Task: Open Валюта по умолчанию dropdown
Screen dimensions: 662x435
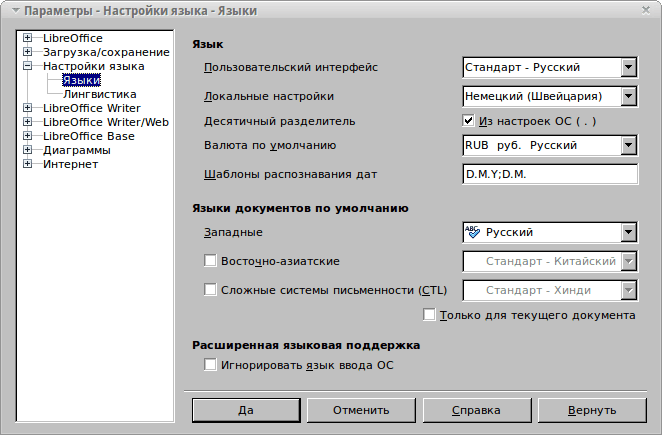Action: pyautogui.click(x=550, y=145)
